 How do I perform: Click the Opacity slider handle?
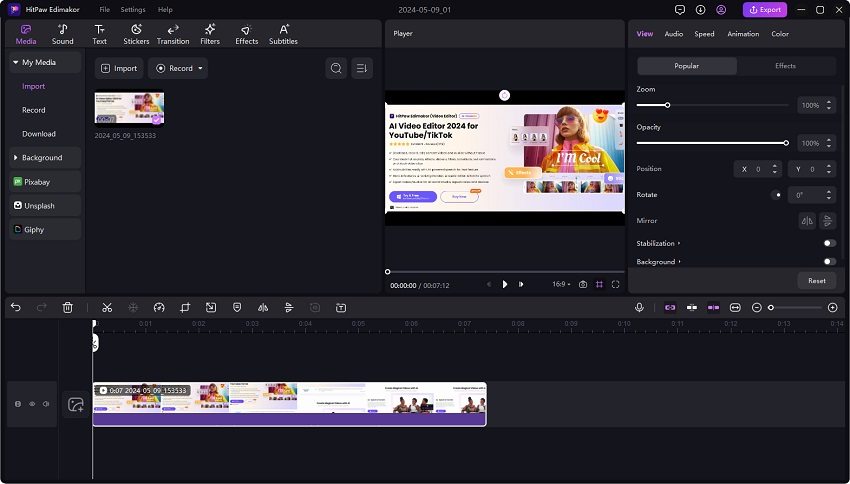(x=786, y=143)
